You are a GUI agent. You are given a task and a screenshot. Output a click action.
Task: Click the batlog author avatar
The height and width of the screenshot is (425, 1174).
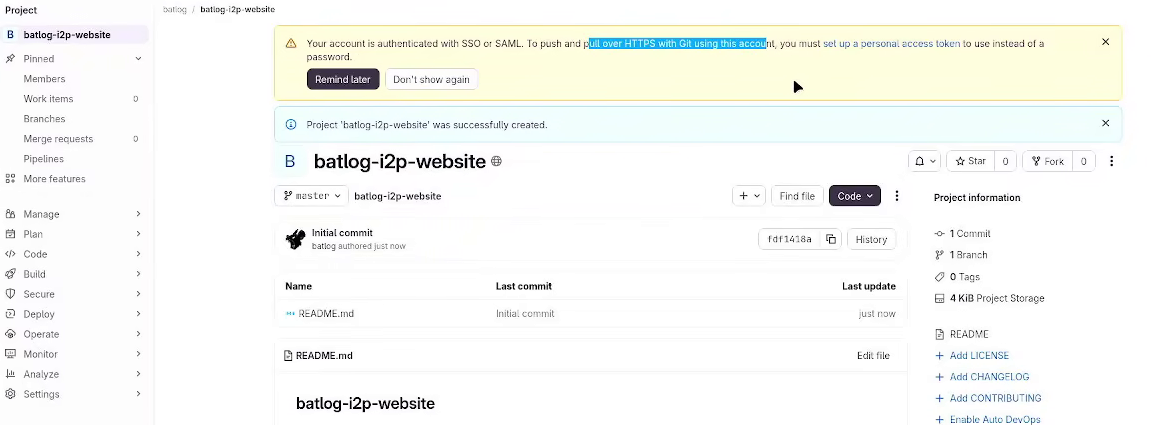pyautogui.click(x=295, y=239)
